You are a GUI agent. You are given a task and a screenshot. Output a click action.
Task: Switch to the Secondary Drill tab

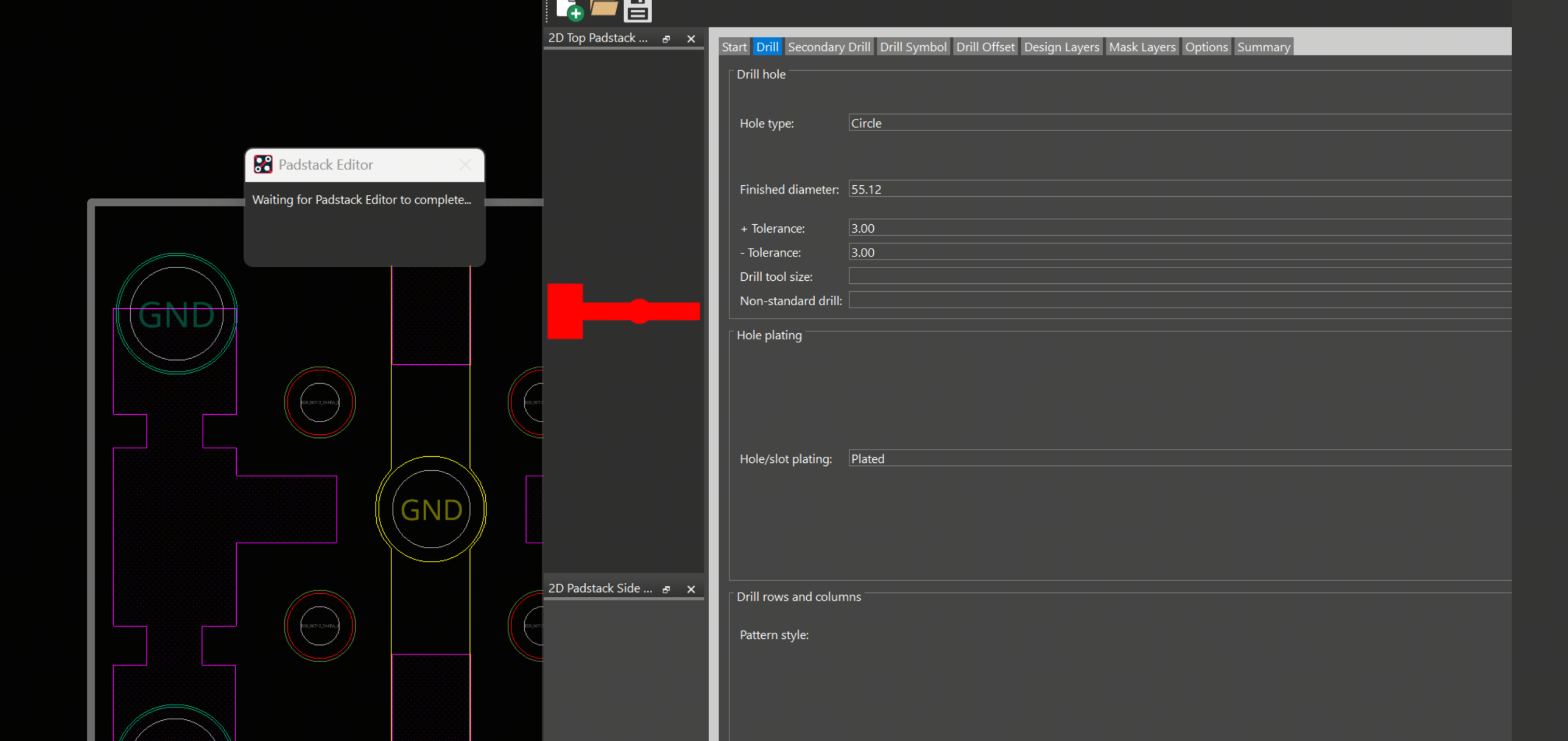(829, 47)
